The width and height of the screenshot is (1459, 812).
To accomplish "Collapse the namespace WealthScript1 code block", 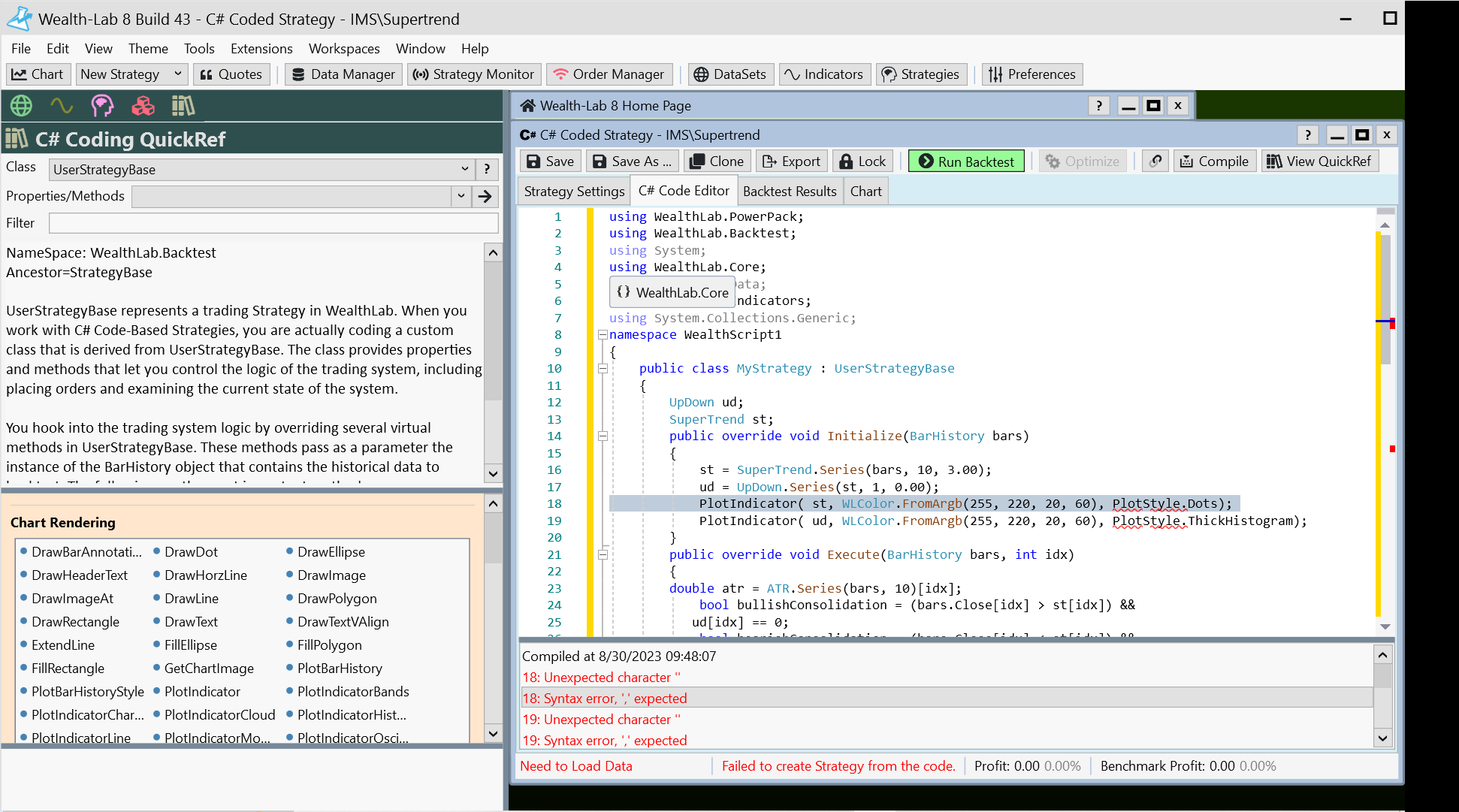I will pyautogui.click(x=603, y=335).
